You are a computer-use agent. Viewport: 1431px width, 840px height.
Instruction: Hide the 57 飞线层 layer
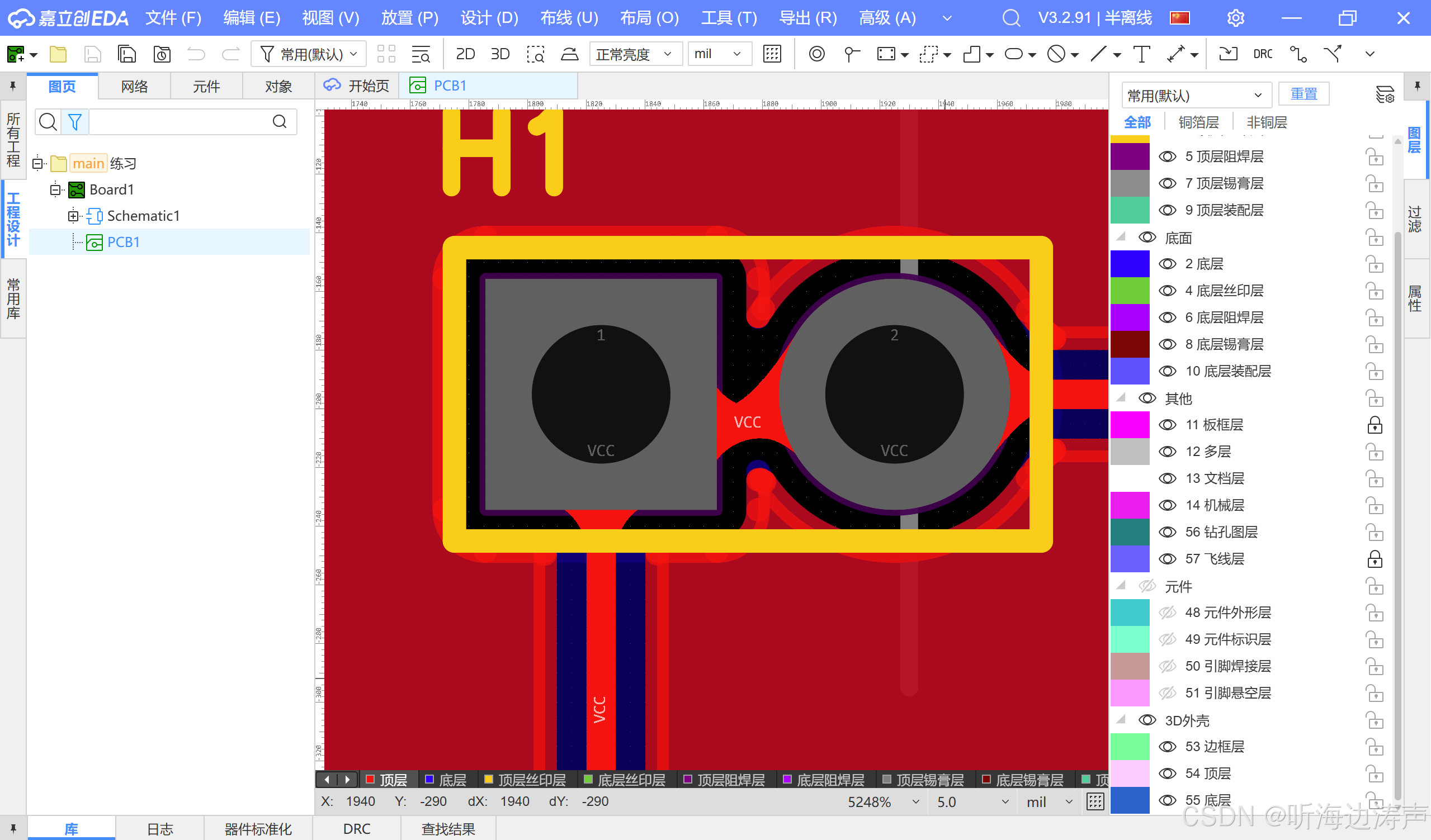[1167, 559]
